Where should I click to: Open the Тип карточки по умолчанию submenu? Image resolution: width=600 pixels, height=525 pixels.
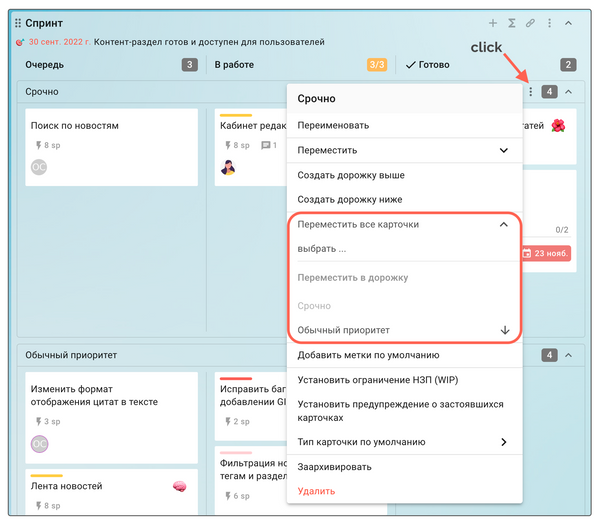[404, 442]
